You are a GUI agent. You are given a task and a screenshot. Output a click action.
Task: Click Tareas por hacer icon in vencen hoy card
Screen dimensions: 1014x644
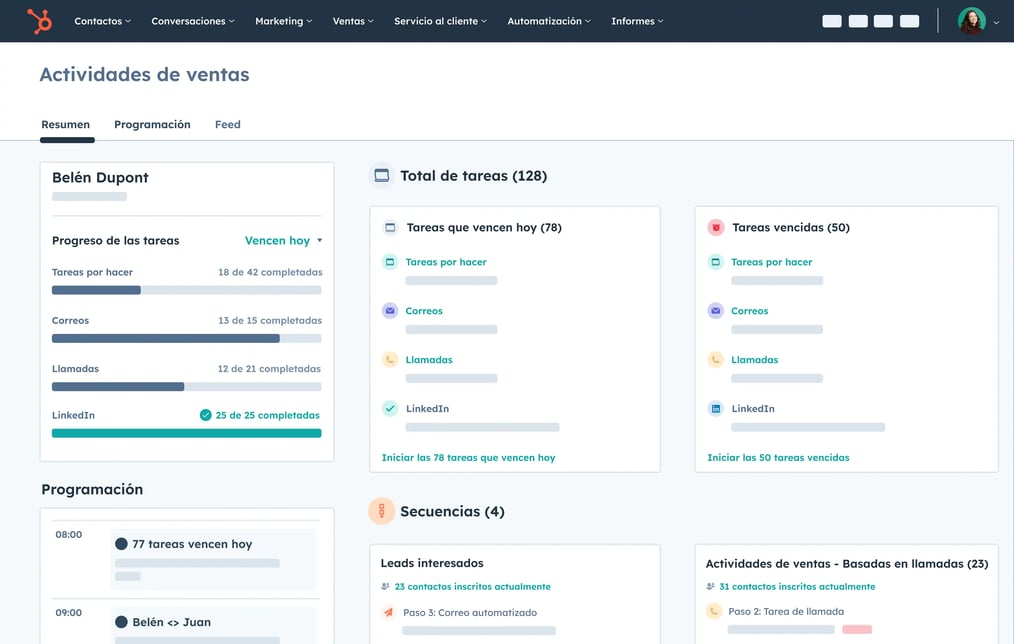tap(390, 262)
